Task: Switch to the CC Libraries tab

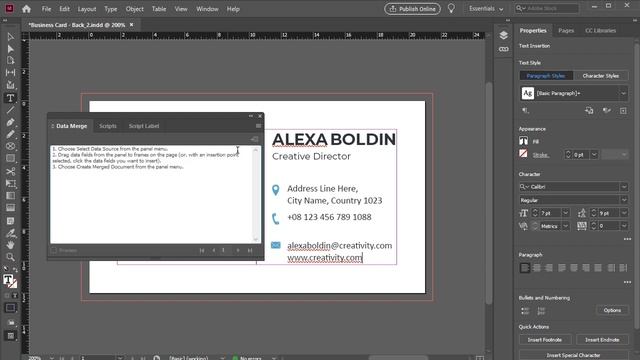Action: [x=600, y=31]
